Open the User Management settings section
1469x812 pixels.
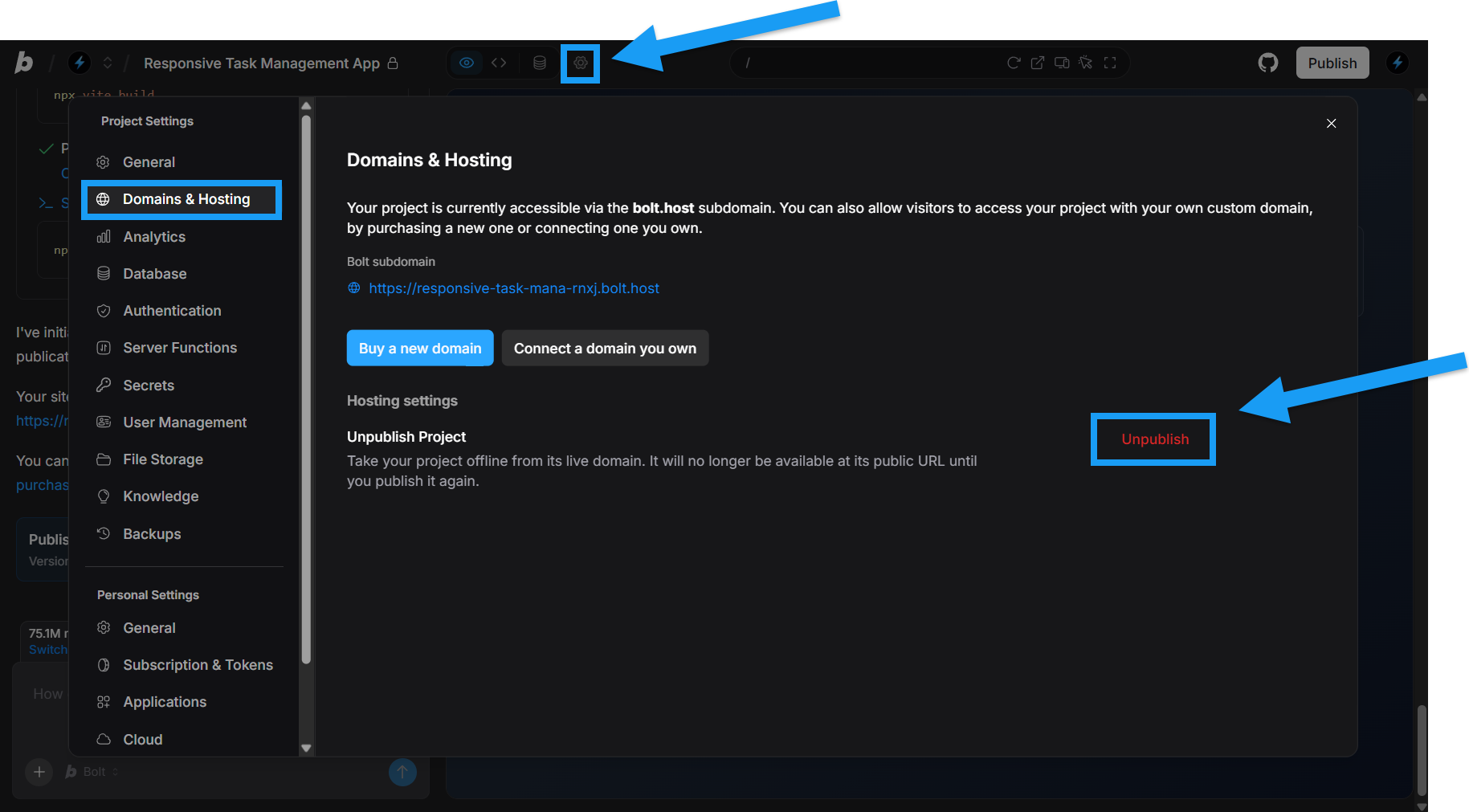(x=184, y=422)
